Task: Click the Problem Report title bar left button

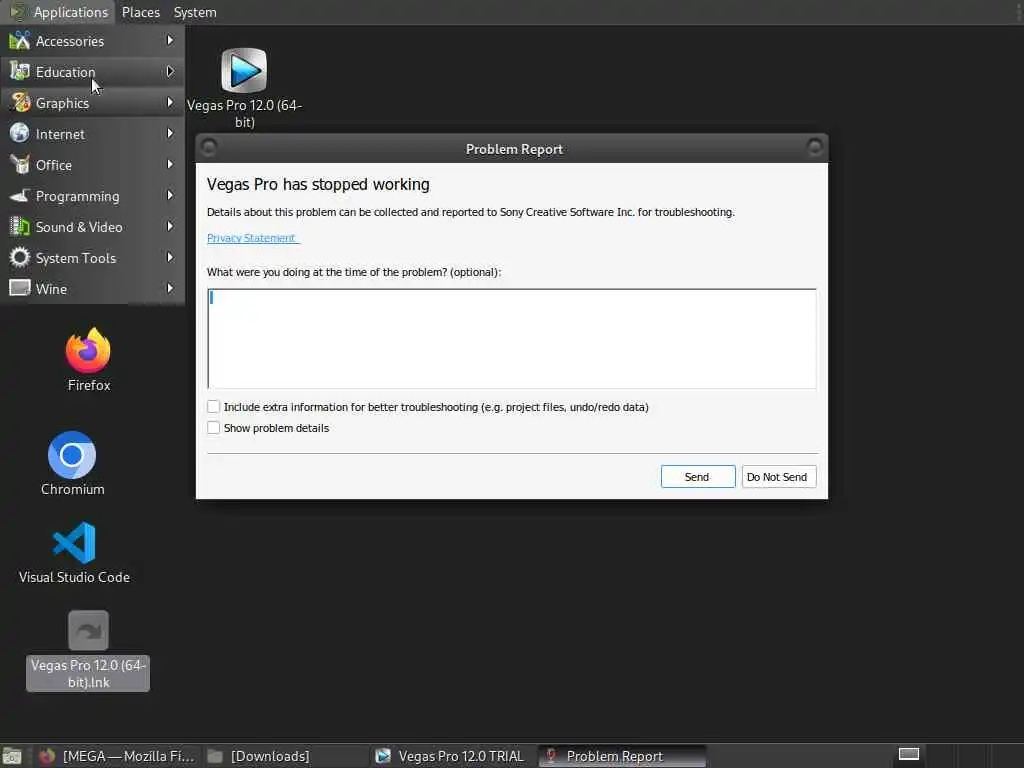Action: (x=209, y=148)
